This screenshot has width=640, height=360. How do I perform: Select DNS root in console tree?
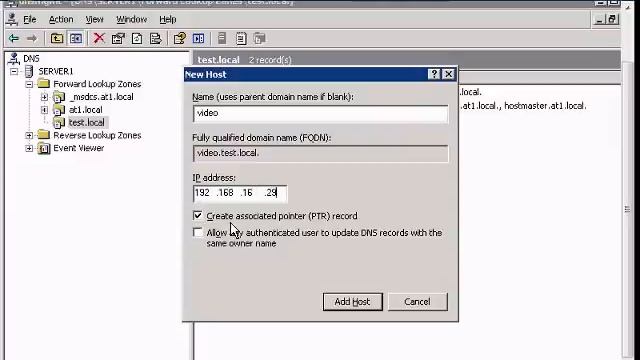[31, 58]
